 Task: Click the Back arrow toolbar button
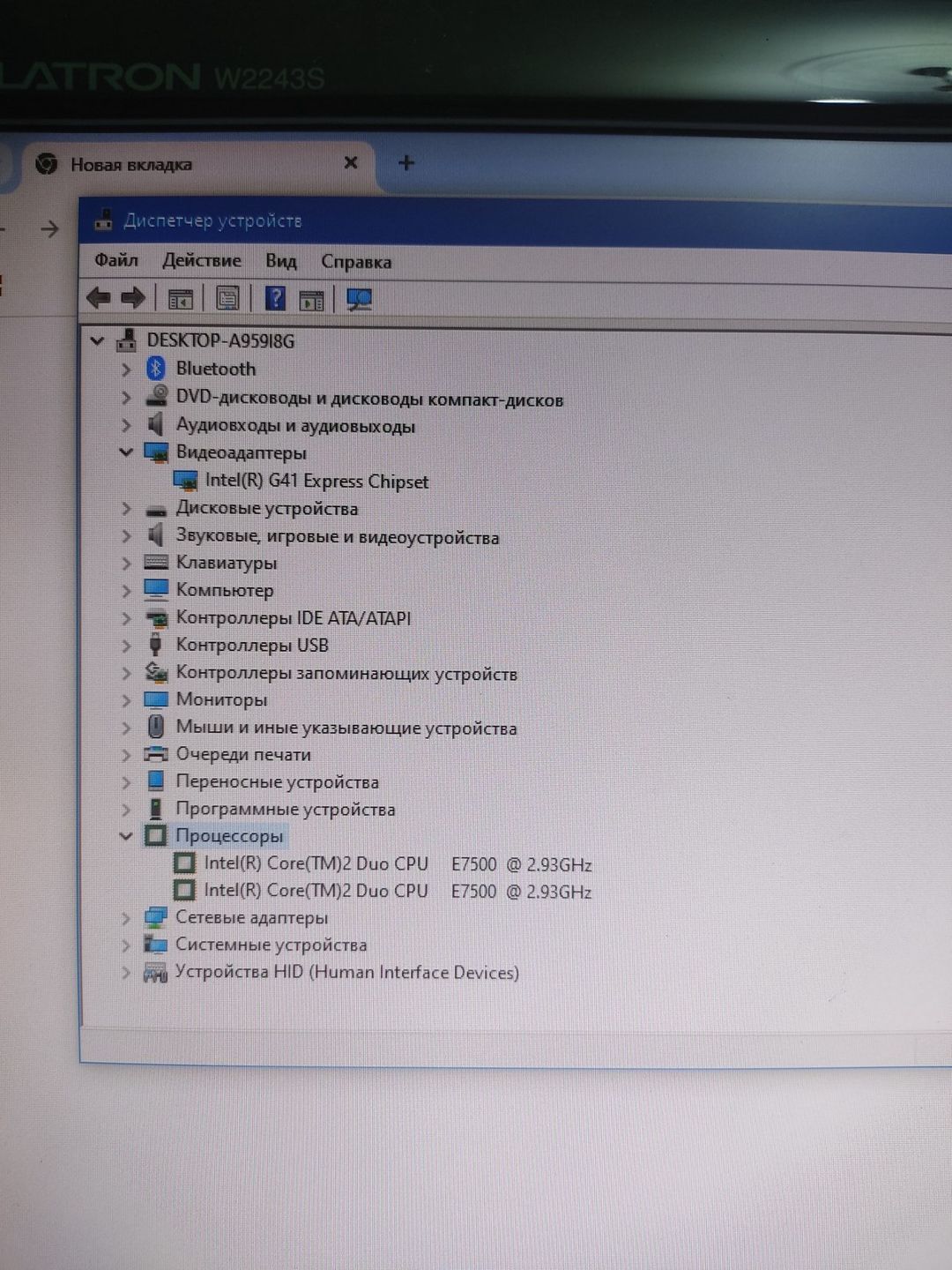(99, 298)
